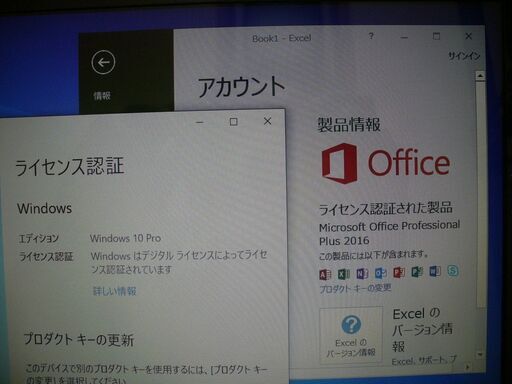Go back using Excel backstage arrow
The width and height of the screenshot is (512, 384).
coord(103,62)
